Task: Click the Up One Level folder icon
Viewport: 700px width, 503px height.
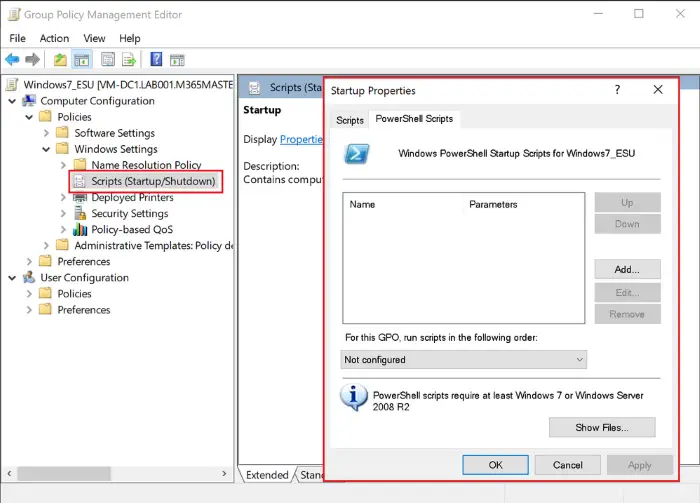Action: click(x=60, y=59)
